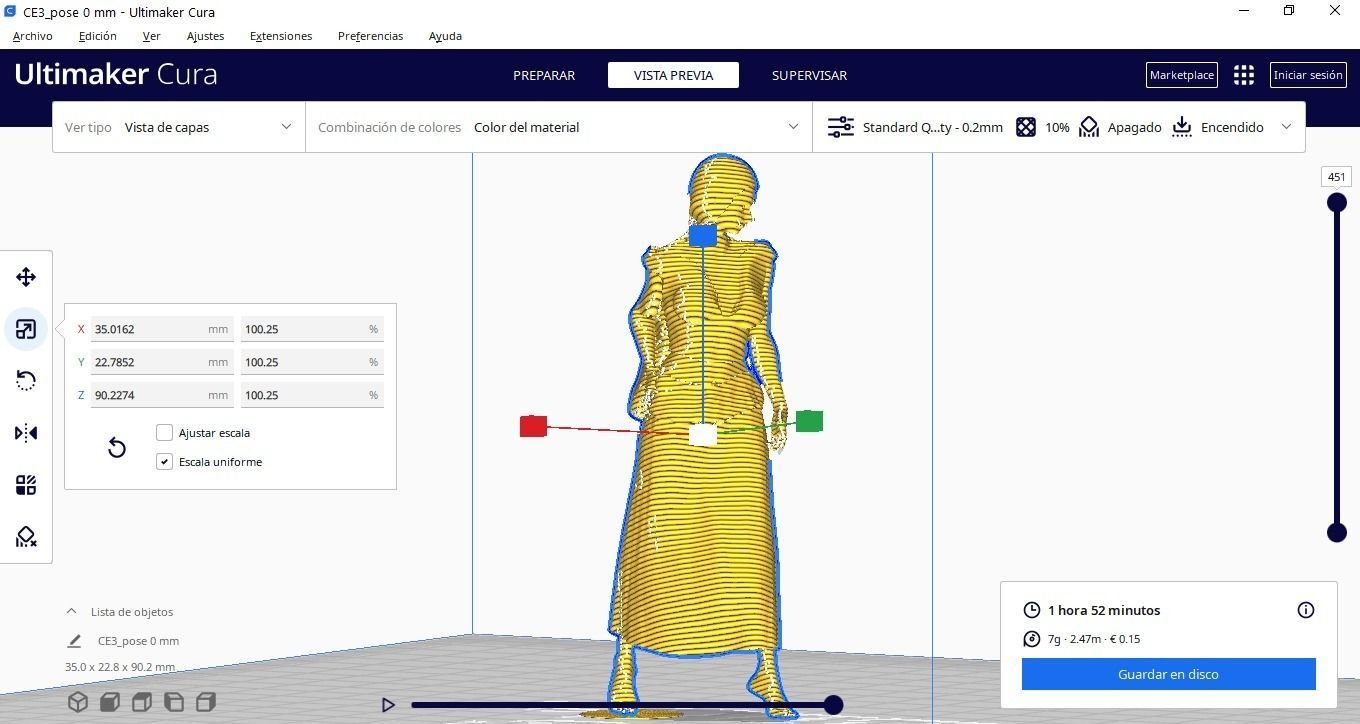This screenshot has width=1360, height=724.
Task: Select the Scale tool
Action: 26,329
